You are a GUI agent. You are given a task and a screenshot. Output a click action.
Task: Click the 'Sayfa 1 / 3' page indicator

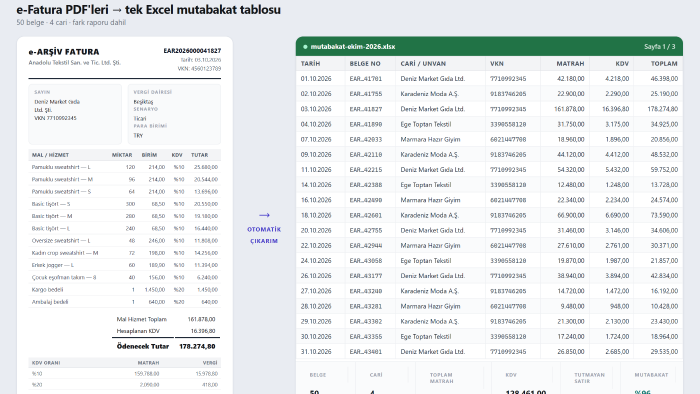(x=659, y=46)
